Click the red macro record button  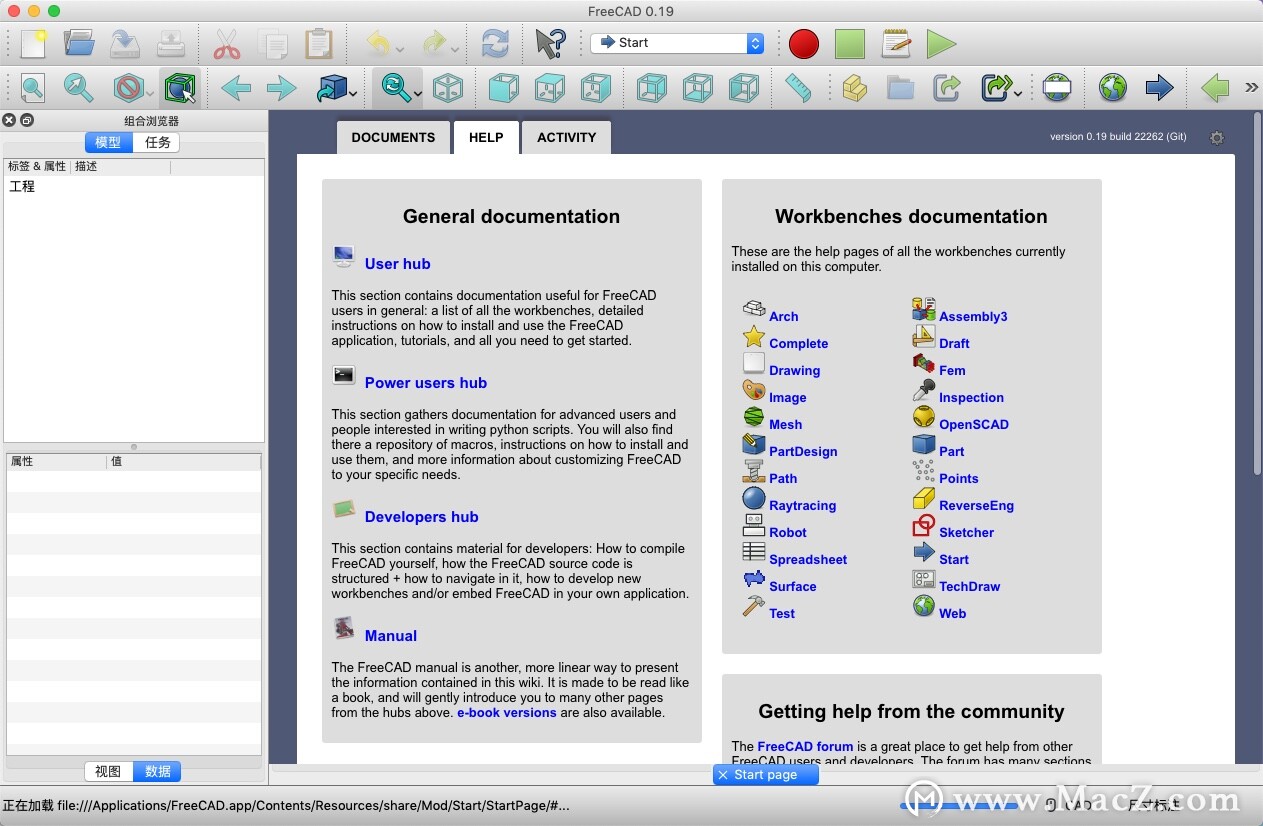tap(803, 43)
